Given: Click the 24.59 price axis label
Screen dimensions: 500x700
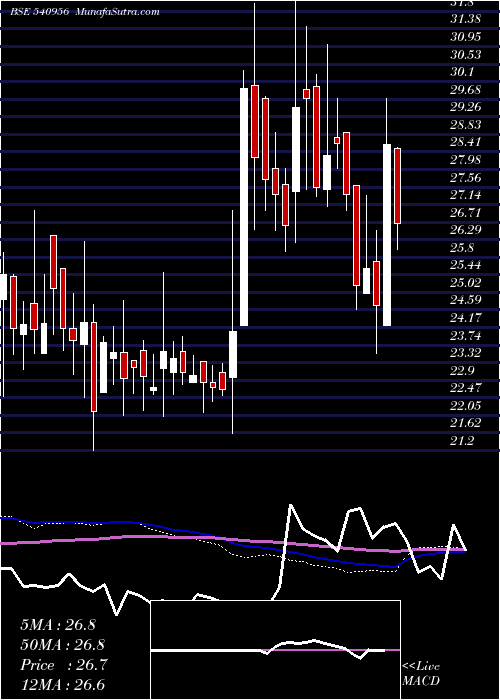Looking at the screenshot, I should (x=466, y=300).
